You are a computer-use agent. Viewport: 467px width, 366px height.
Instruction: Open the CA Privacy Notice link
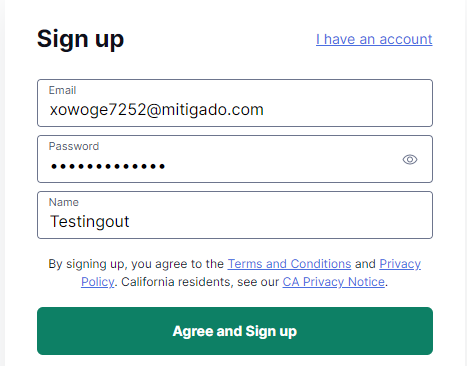(334, 282)
